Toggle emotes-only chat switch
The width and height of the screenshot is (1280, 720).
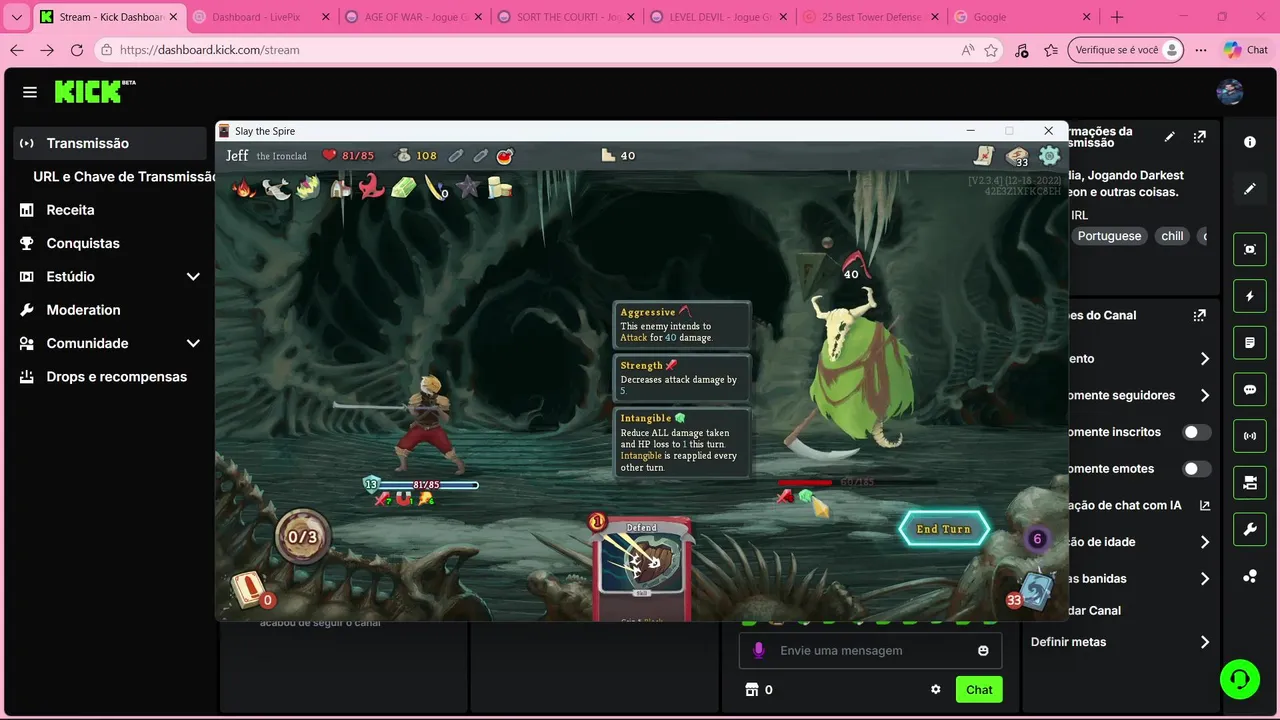[x=1197, y=468]
